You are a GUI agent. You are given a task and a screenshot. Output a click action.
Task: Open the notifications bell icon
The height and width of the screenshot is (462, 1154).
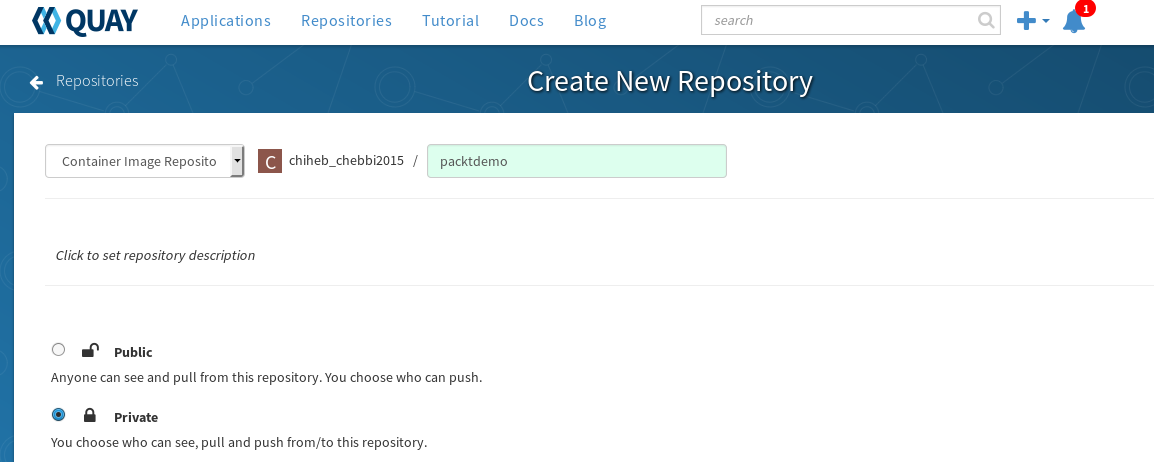tap(1074, 21)
